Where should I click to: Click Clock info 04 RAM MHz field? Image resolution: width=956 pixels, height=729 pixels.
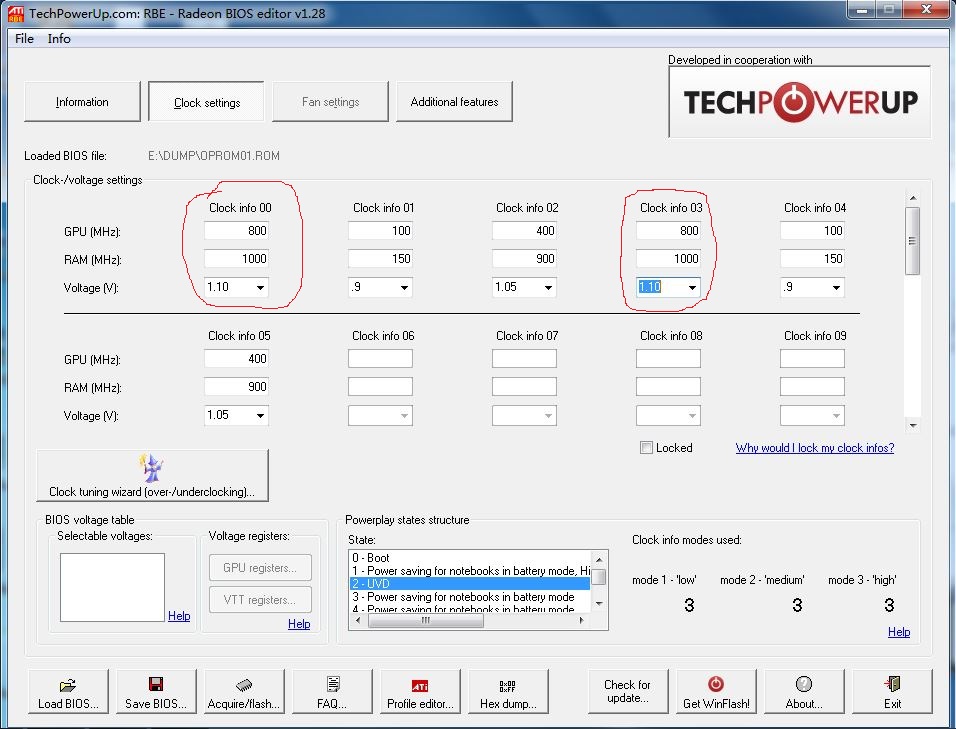tap(812, 259)
